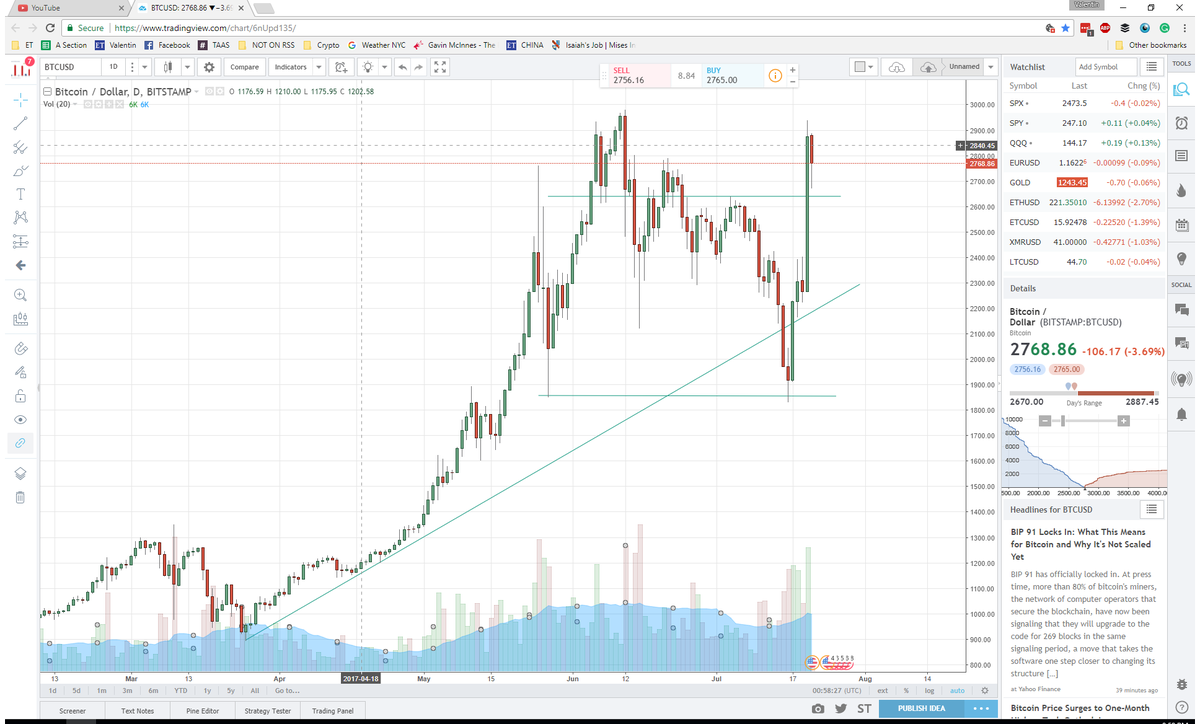1200x724 pixels.
Task: Open the hotlist flame icon in right sidebar
Action: [x=1181, y=190]
